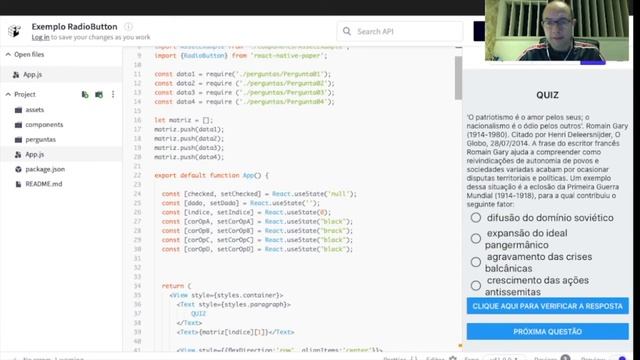Click the perguntas folder icon
This screenshot has height=360, width=640.
18,140
